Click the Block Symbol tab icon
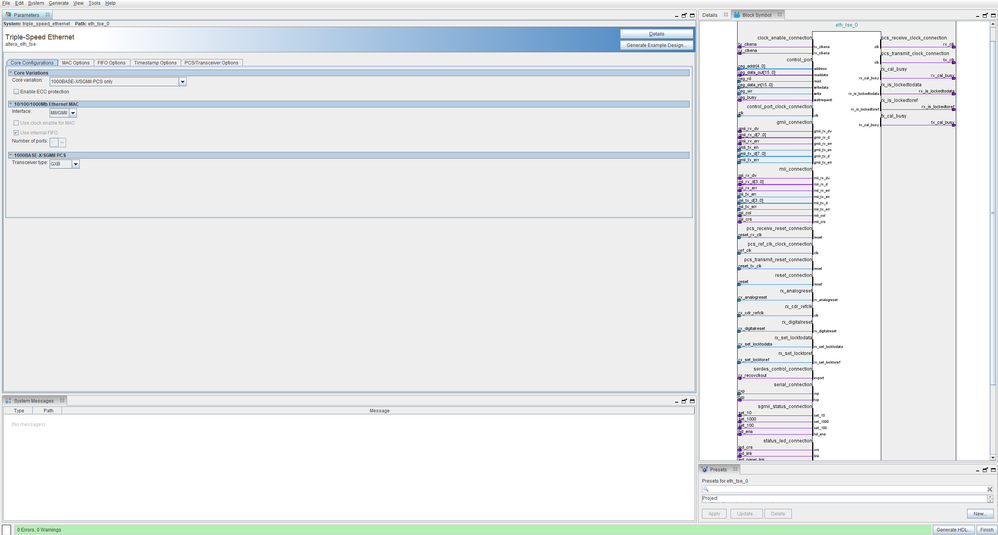Image resolution: width=998 pixels, height=535 pixels. [x=736, y=15]
